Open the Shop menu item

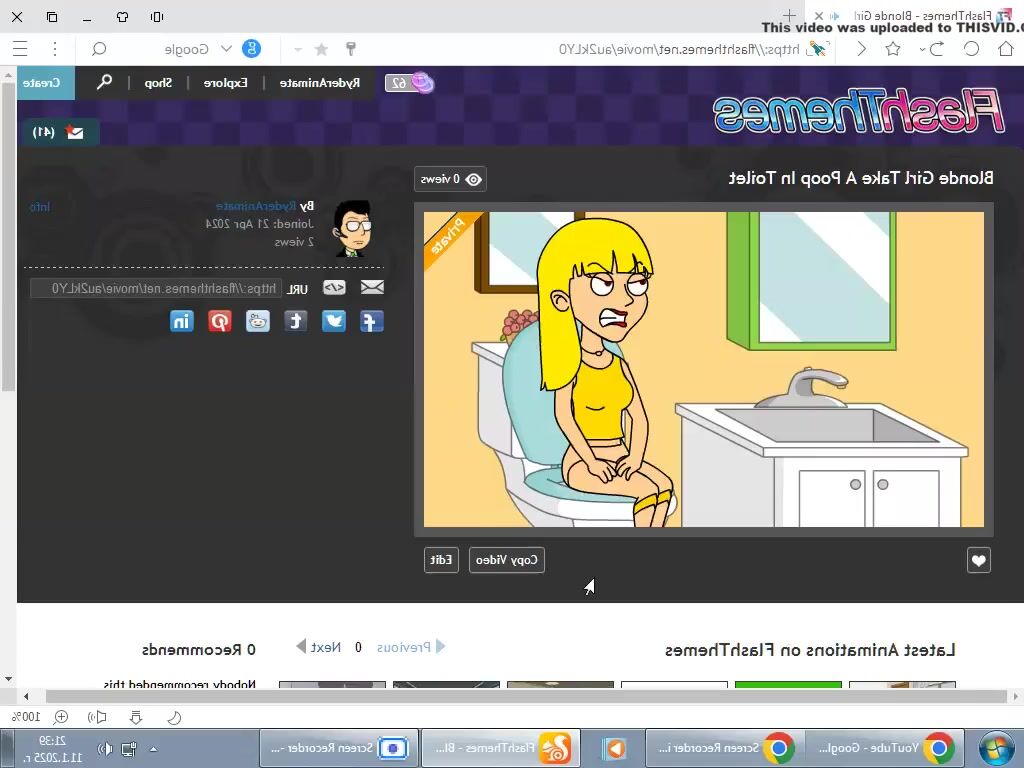(x=158, y=83)
